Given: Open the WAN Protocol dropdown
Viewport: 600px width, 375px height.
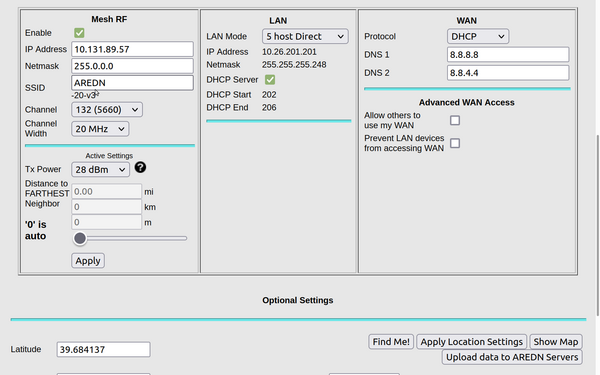Looking at the screenshot, I should coord(478,36).
